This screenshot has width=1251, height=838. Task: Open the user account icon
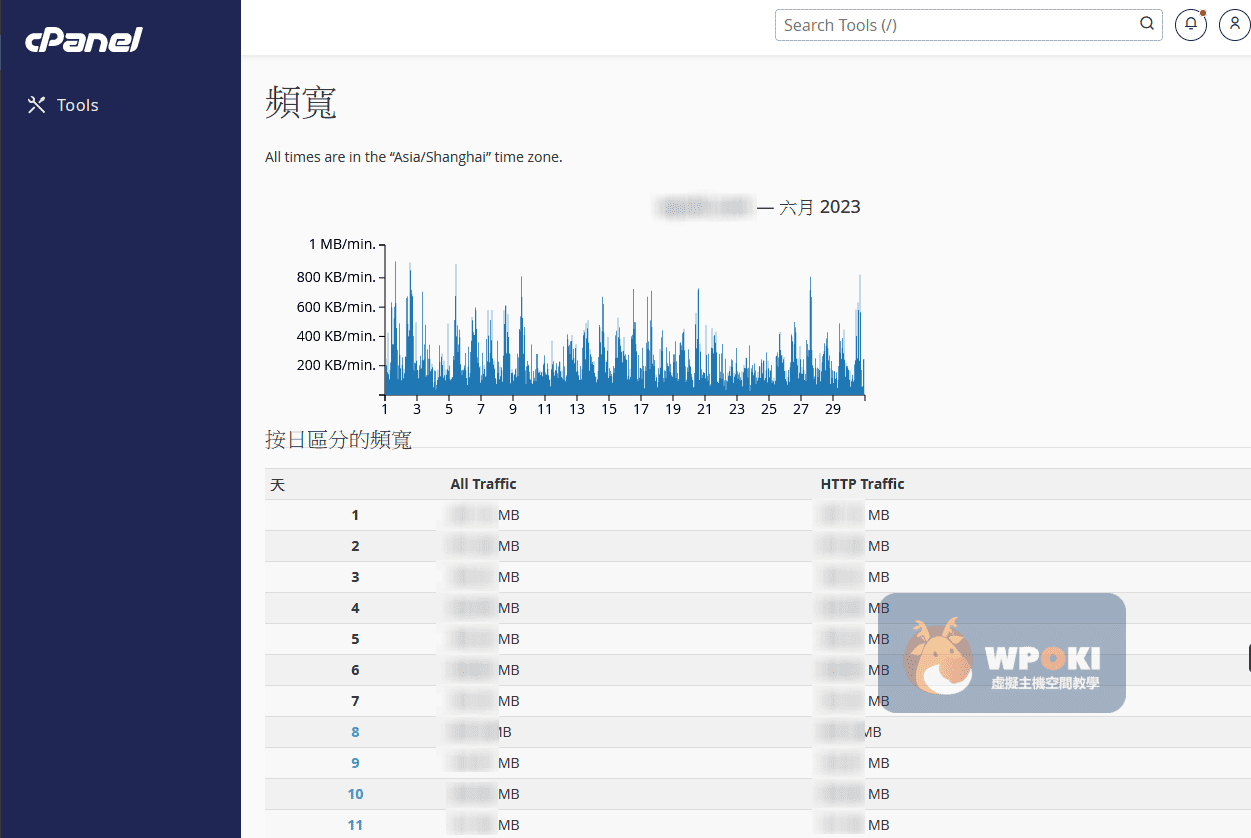point(1234,25)
